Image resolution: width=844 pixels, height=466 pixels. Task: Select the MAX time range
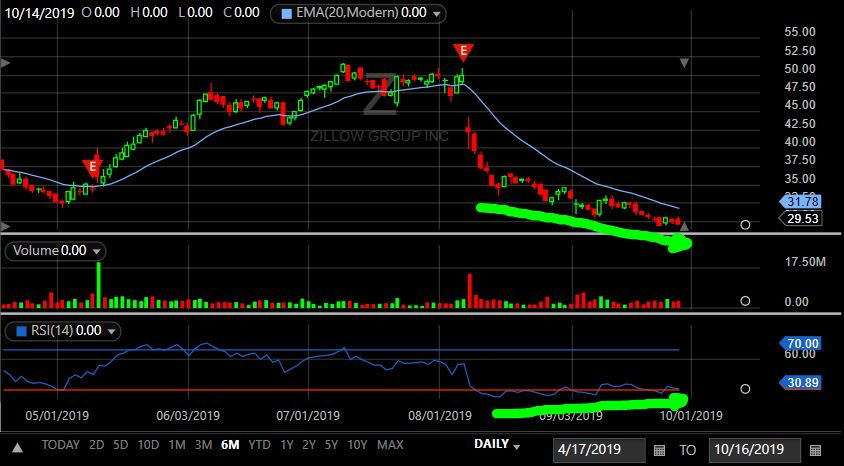[390, 445]
